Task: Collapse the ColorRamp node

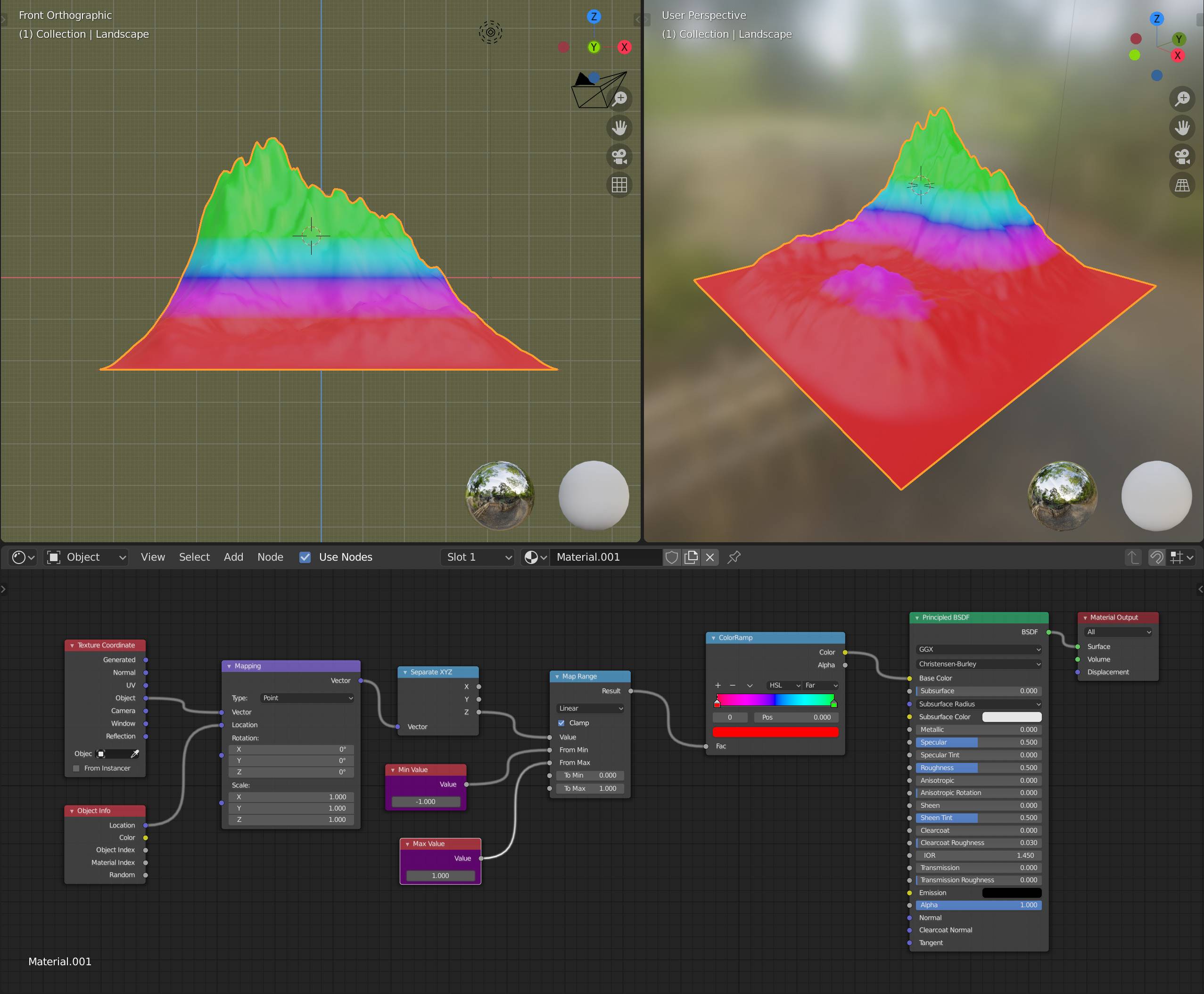Action: (713, 638)
